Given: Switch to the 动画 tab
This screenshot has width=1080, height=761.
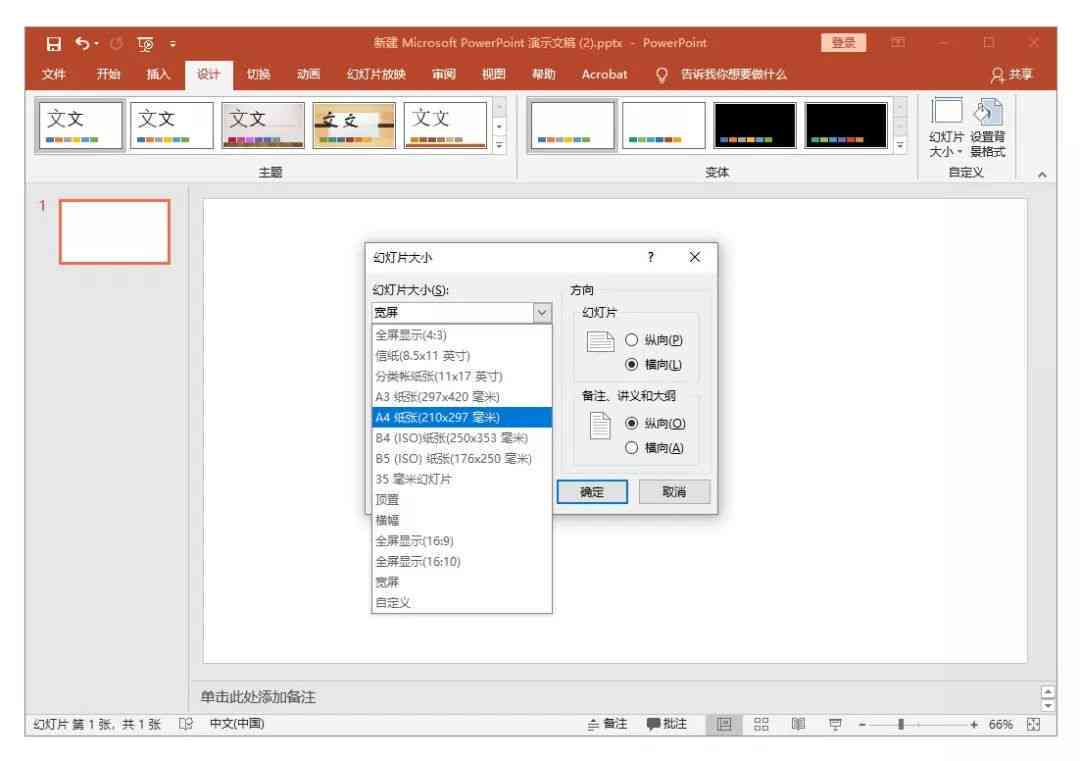Looking at the screenshot, I should 308,74.
